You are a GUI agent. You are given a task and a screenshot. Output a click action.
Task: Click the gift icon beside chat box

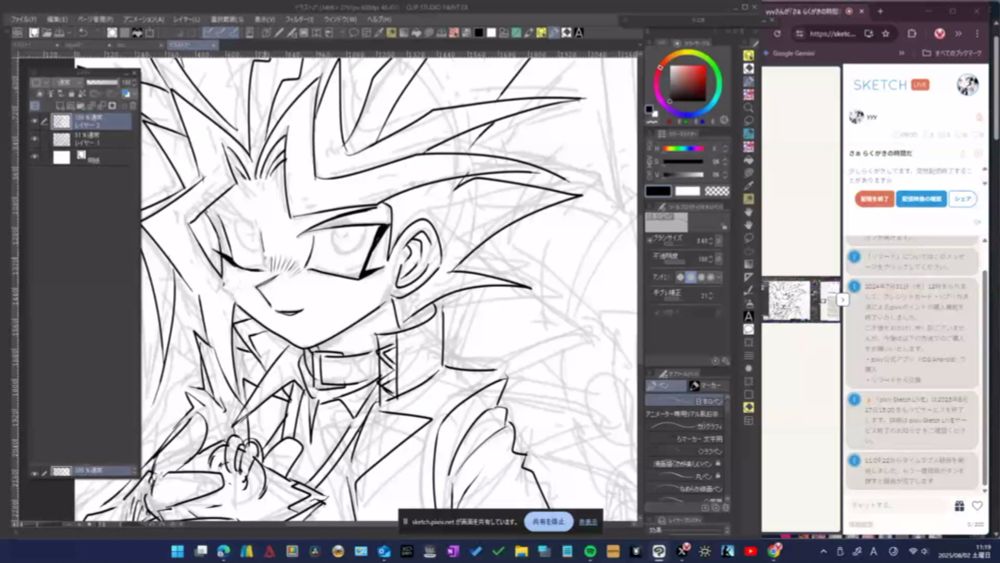tap(959, 506)
